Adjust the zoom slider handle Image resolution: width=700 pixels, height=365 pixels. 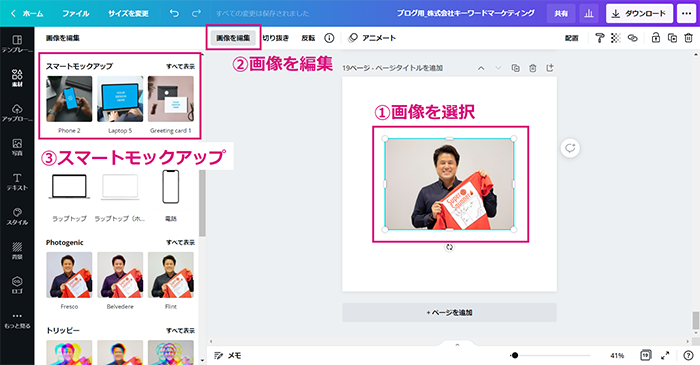pyautogui.click(x=515, y=355)
